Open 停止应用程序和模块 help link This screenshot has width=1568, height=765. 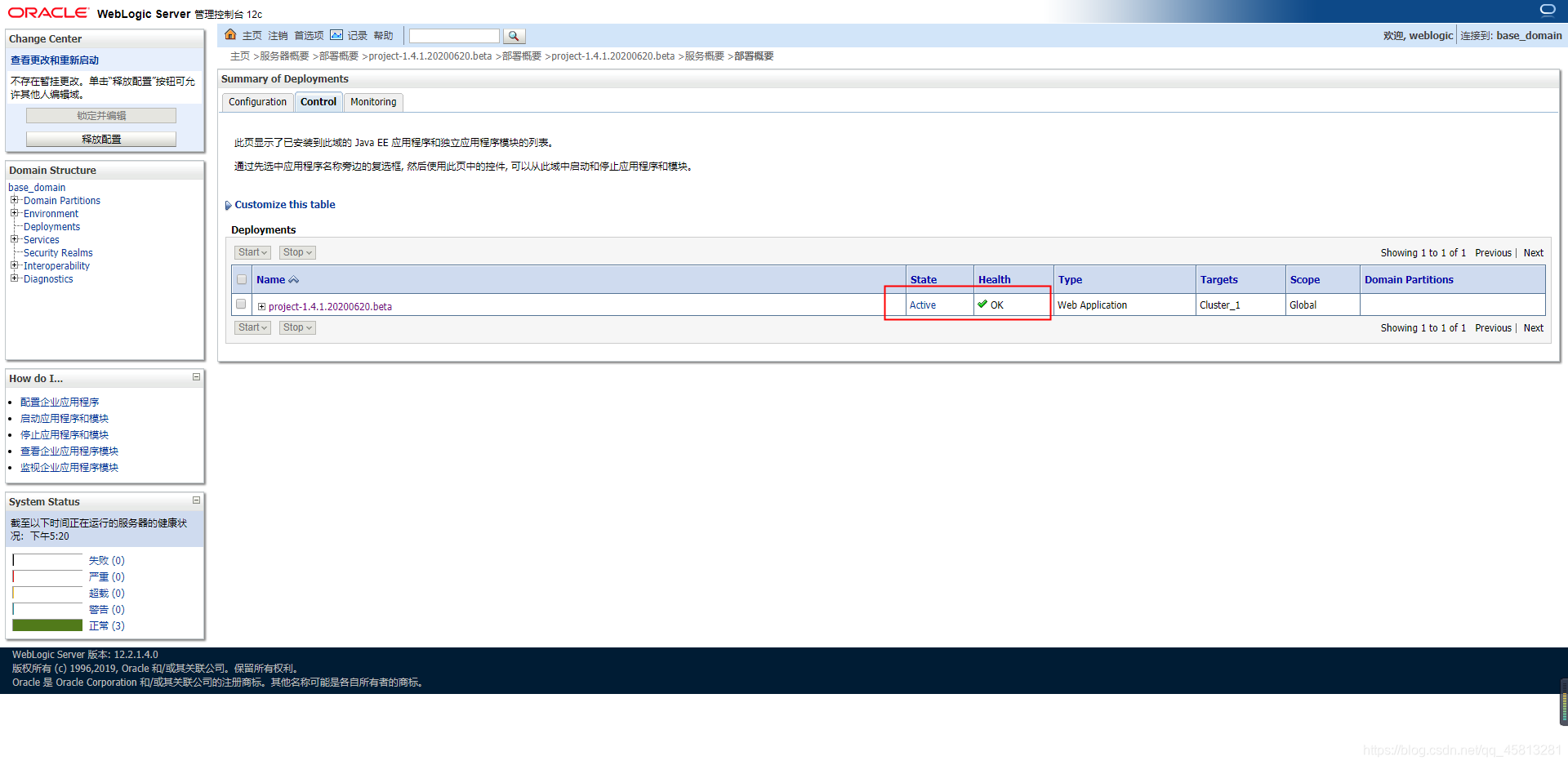65,435
